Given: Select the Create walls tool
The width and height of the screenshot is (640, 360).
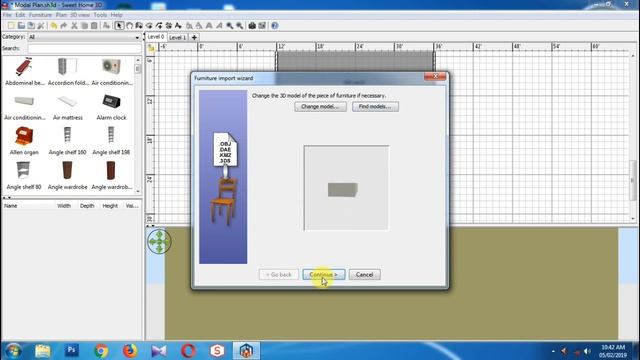Looking at the screenshot, I should pos(139,26).
